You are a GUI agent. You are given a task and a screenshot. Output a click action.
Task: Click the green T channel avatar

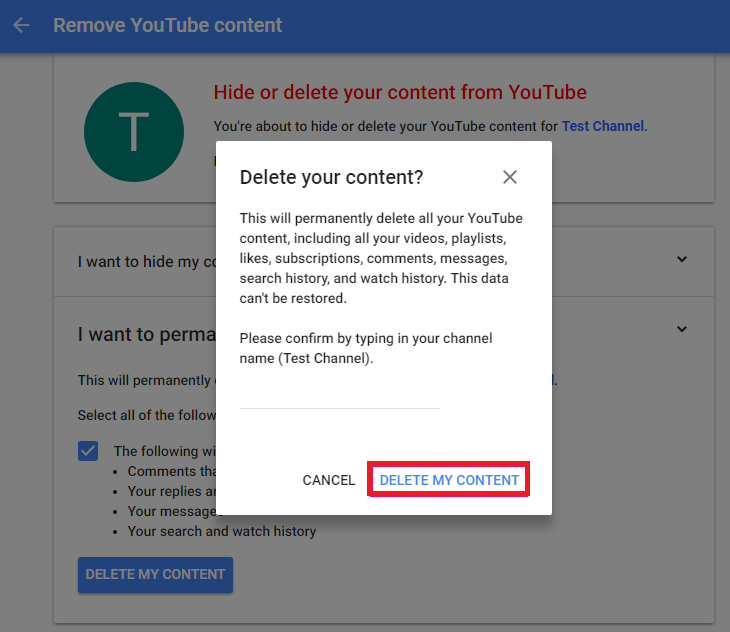click(134, 132)
